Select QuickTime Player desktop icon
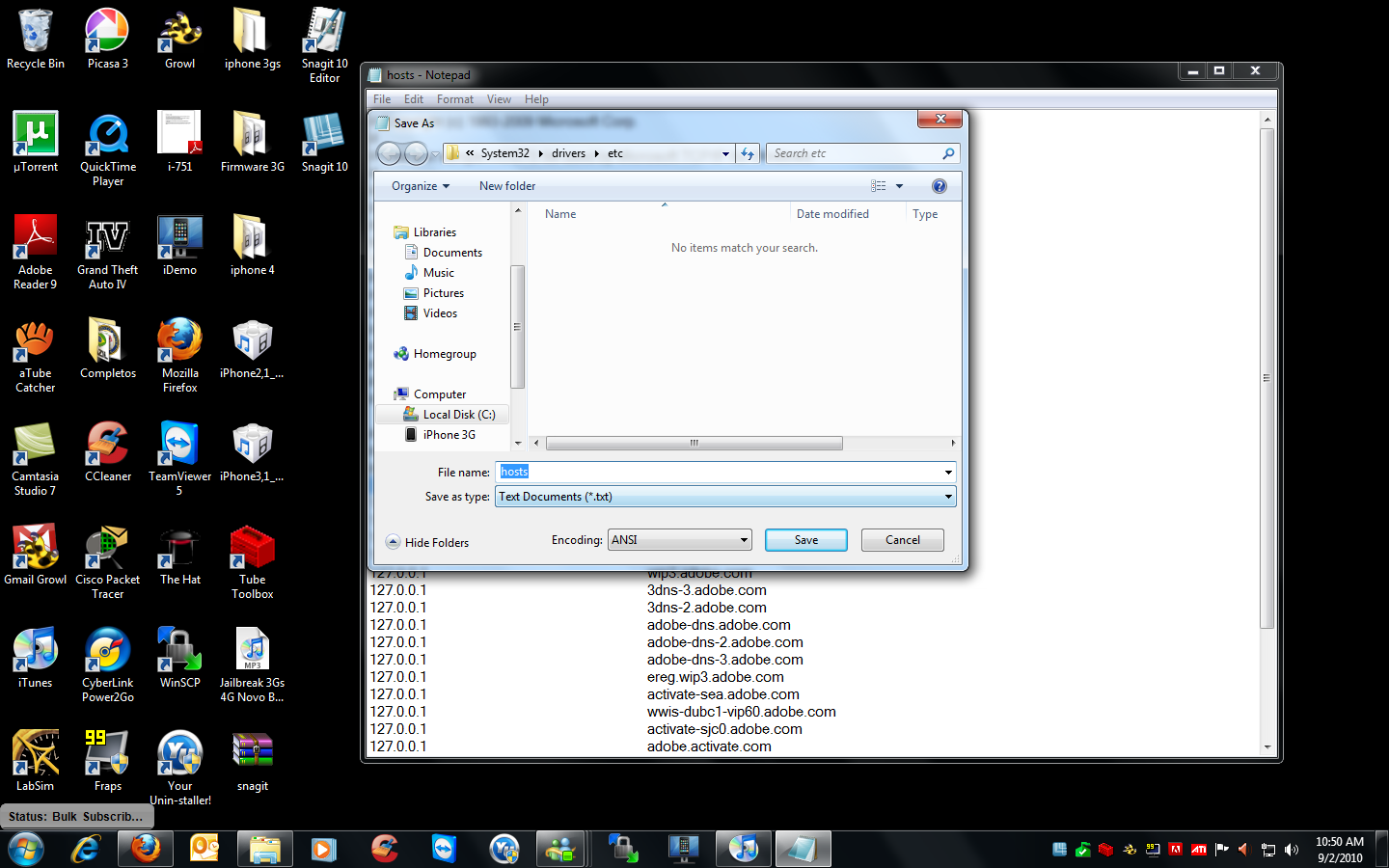The width and height of the screenshot is (1389, 868). point(107,149)
